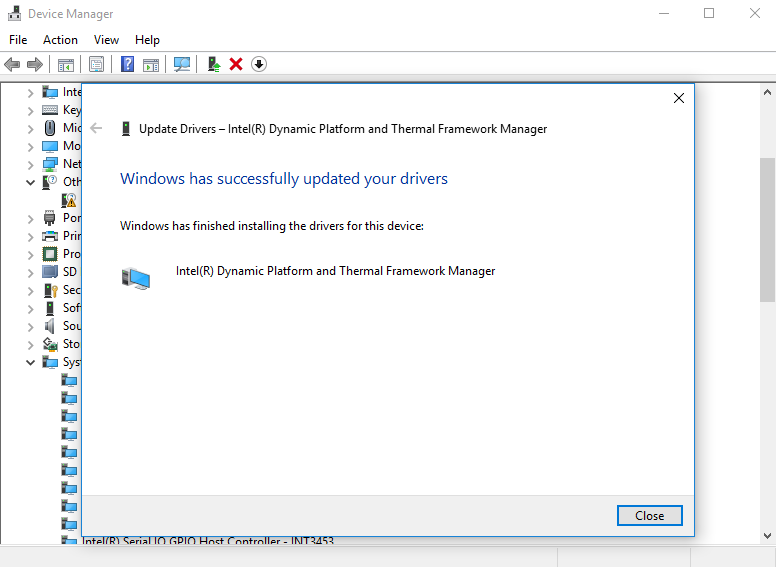Click the Forward arrow in the toolbar
The image size is (776, 567).
(x=35, y=64)
